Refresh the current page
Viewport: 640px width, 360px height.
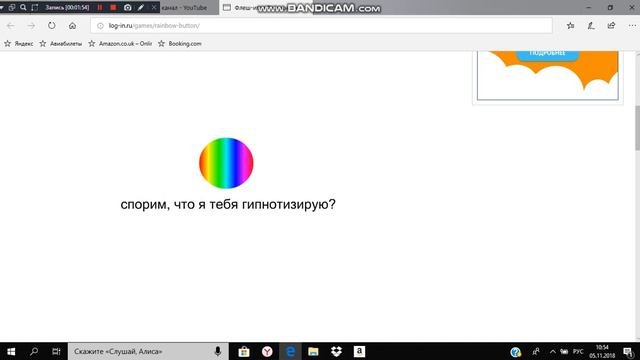coord(51,26)
